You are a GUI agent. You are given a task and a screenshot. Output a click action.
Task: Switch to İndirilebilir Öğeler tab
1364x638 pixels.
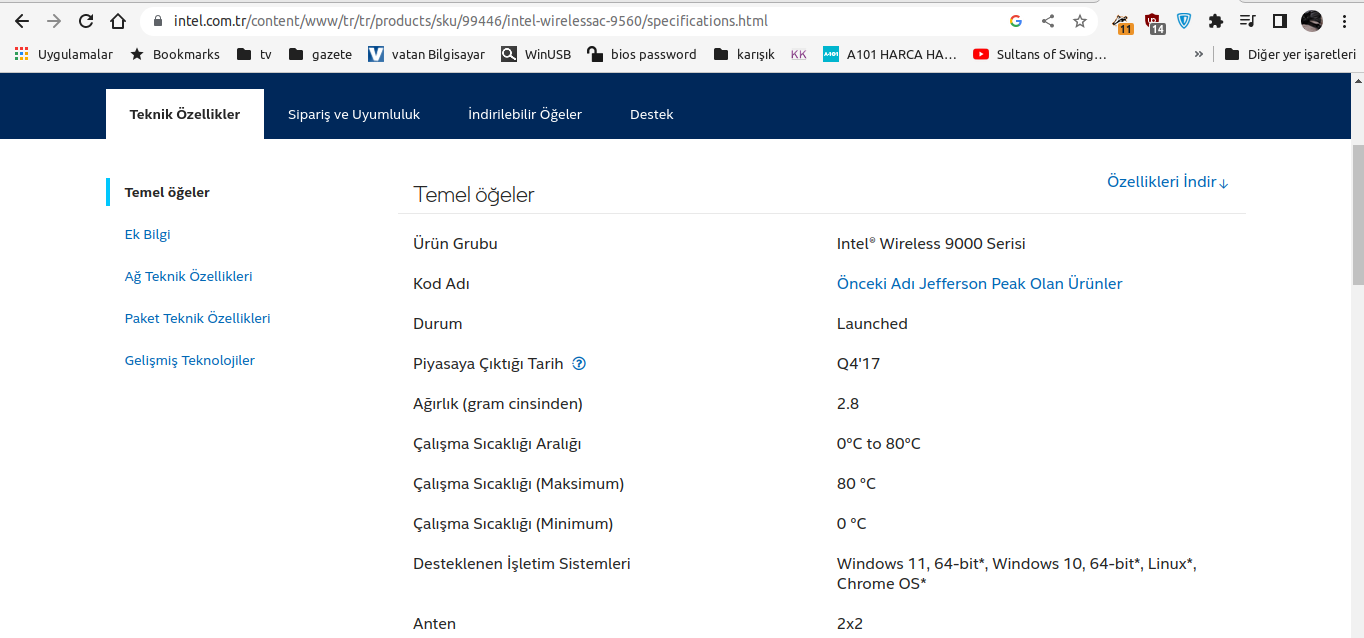525,114
